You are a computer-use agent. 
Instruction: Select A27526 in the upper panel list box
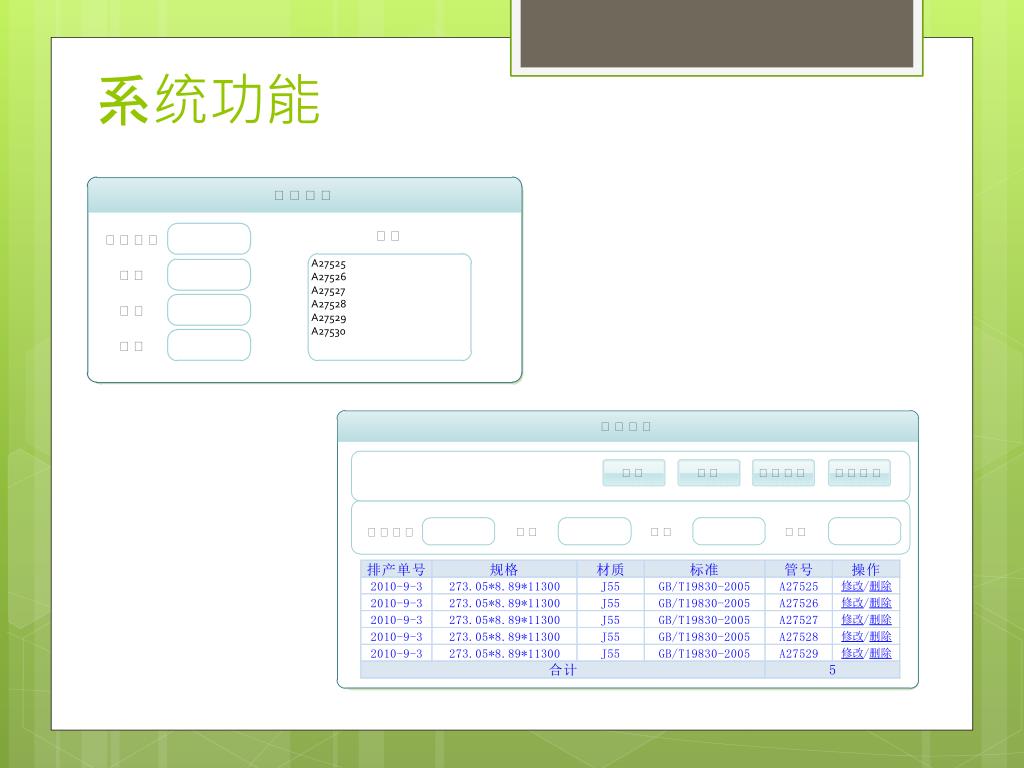tap(328, 277)
